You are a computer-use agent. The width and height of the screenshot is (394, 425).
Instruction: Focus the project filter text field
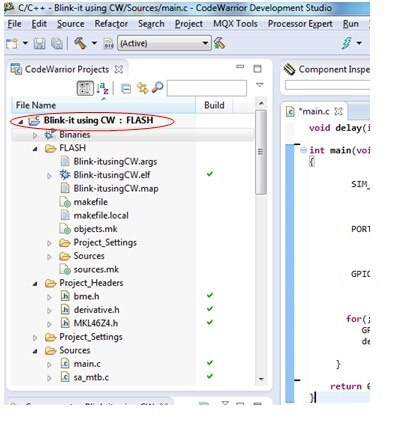tap(207, 88)
